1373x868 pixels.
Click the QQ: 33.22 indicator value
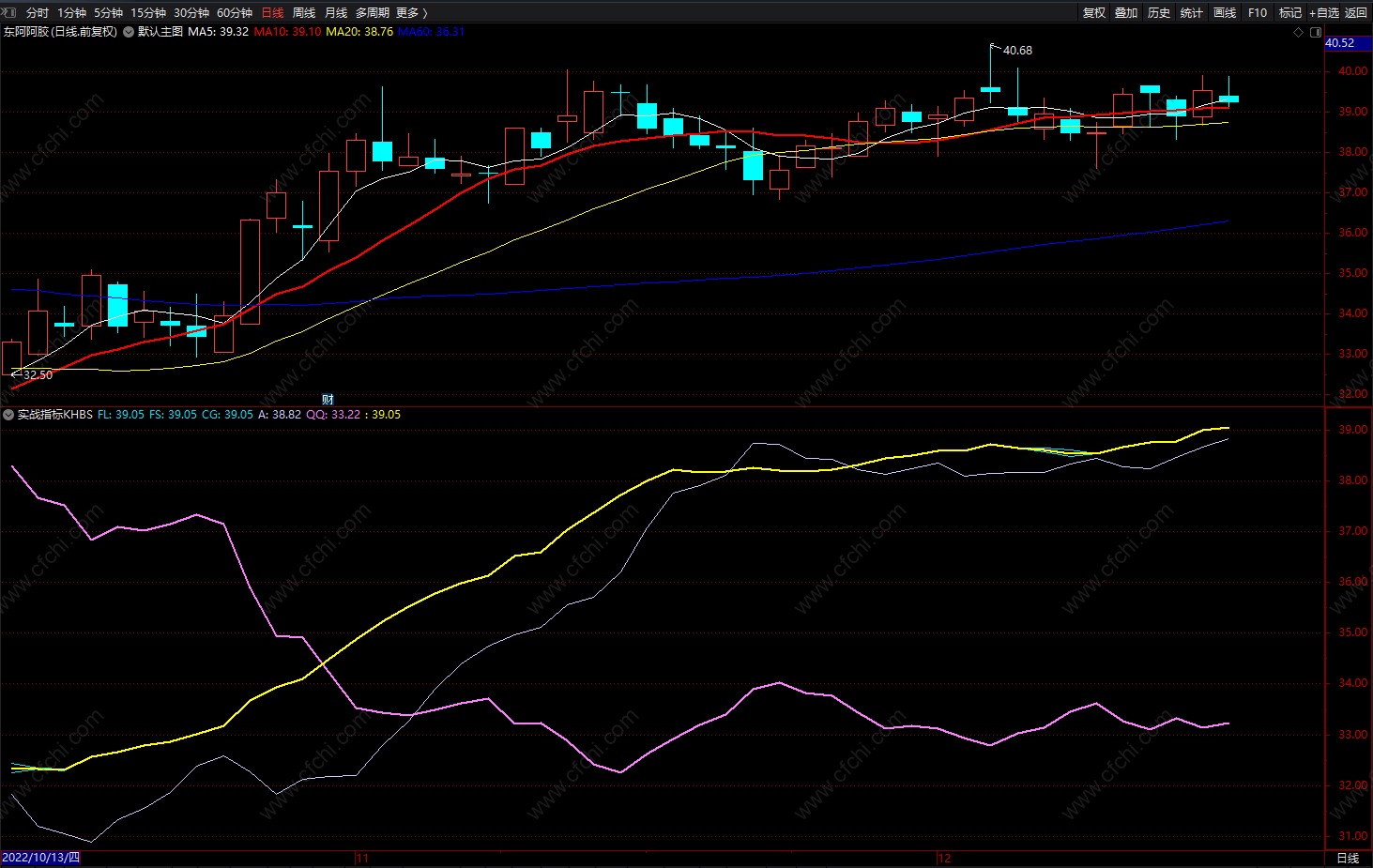click(333, 415)
